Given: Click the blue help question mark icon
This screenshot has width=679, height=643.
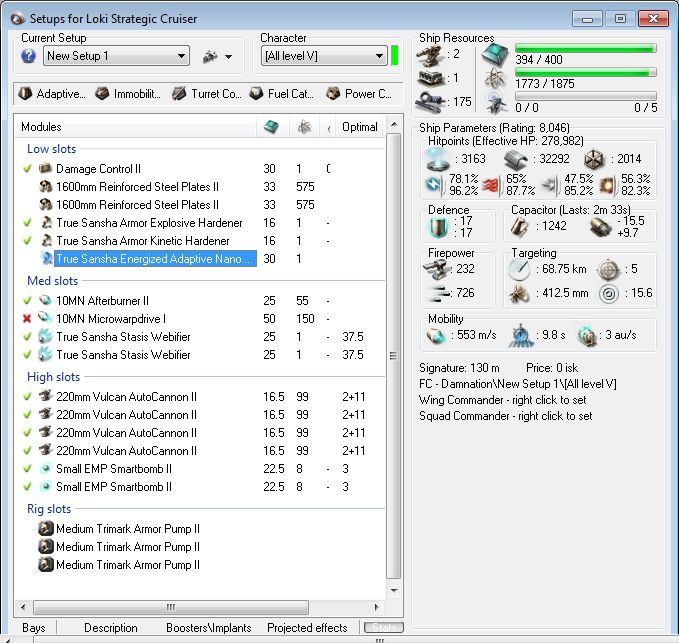Looking at the screenshot, I should click(28, 56).
